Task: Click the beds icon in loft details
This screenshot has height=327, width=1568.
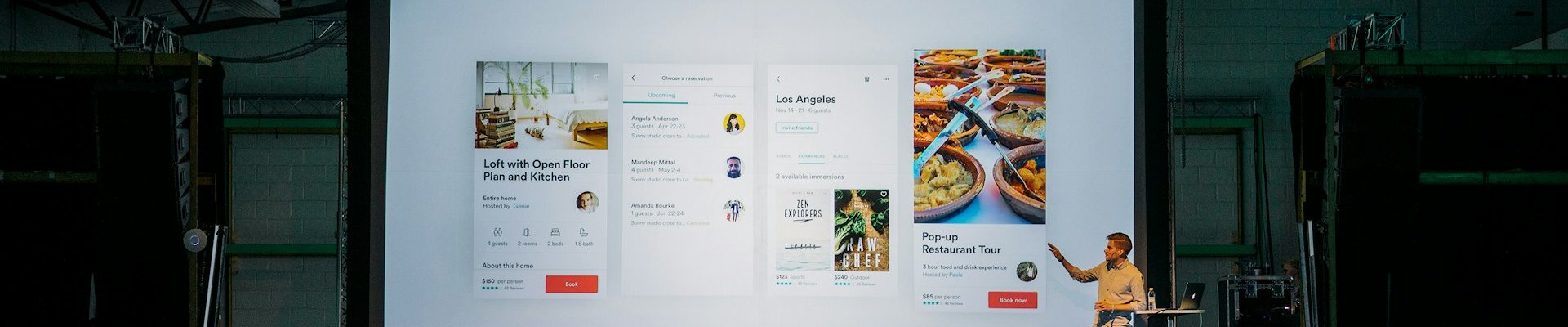Action: [x=555, y=233]
